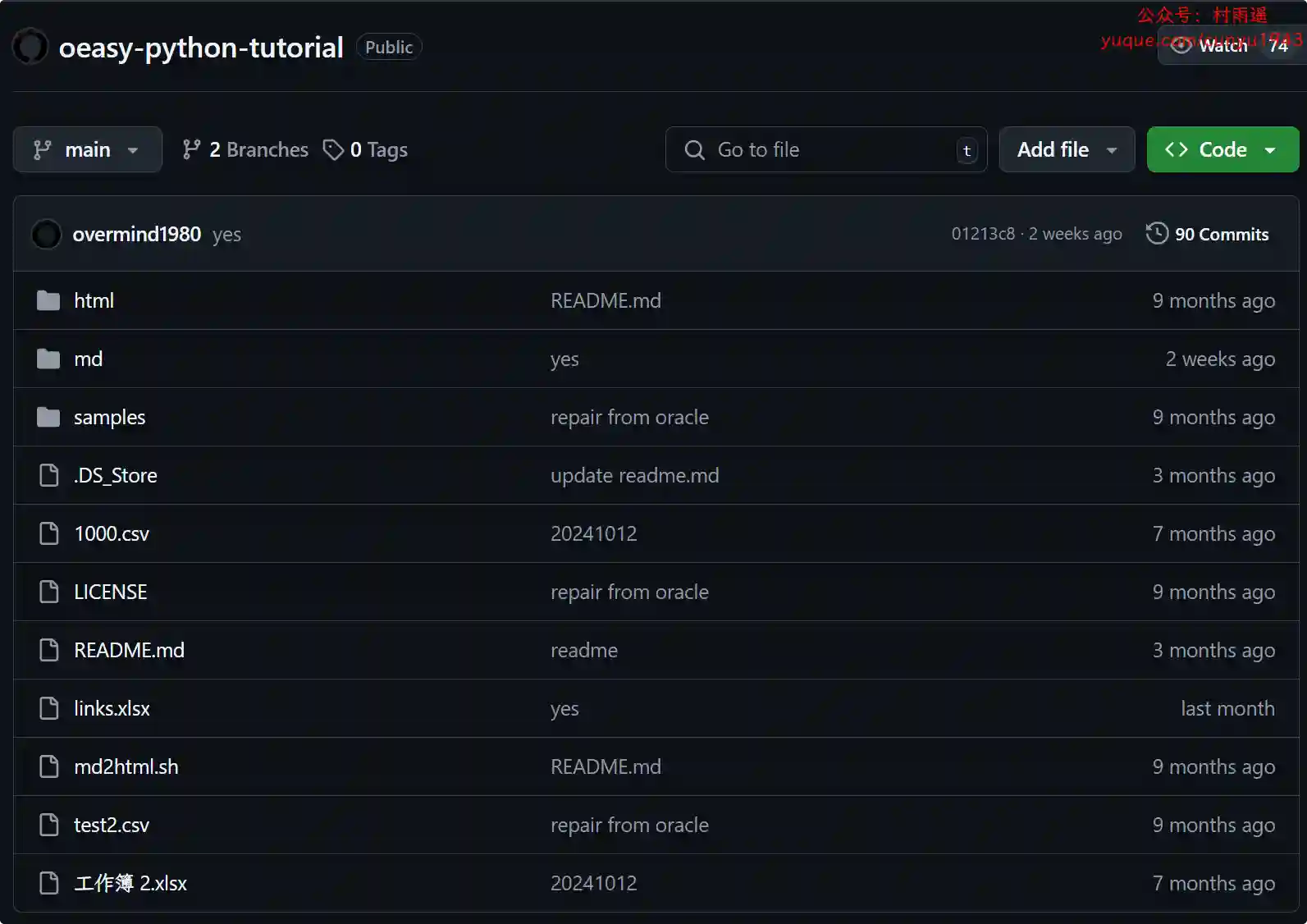The height and width of the screenshot is (924, 1307).
Task: Click the commit history clock icon
Action: tap(1157, 234)
